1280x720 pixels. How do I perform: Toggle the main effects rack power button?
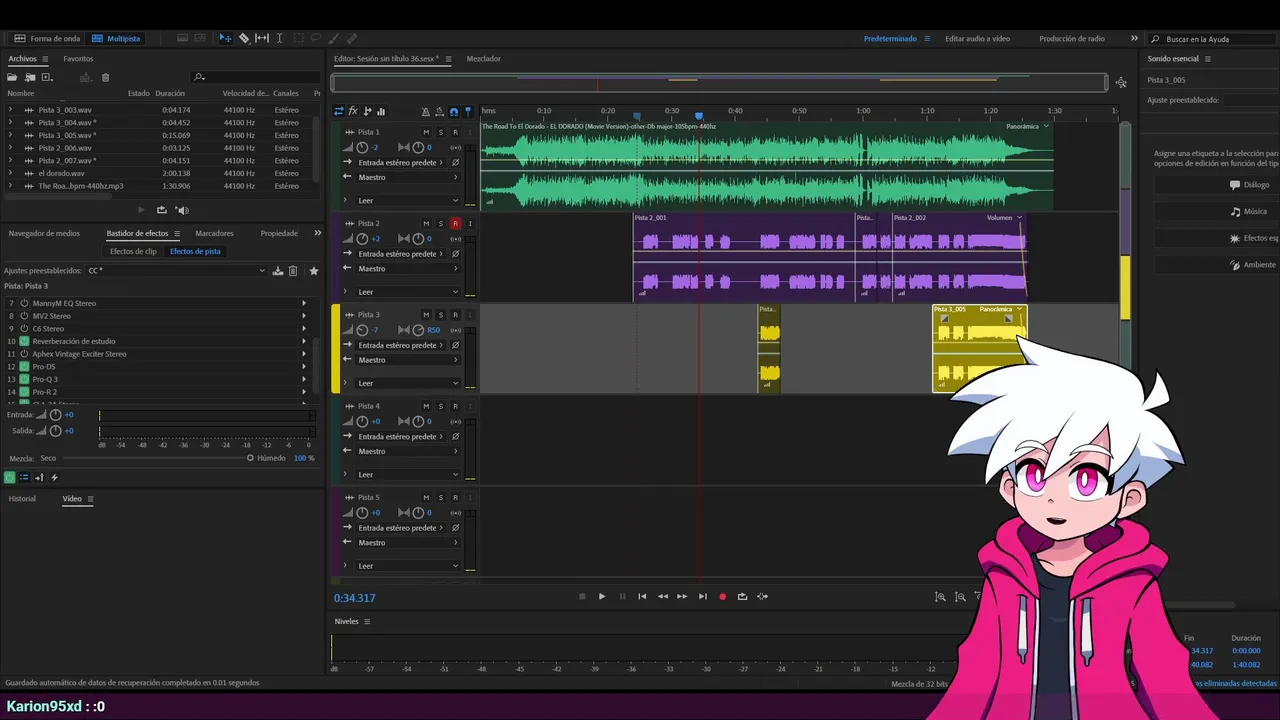click(x=9, y=477)
